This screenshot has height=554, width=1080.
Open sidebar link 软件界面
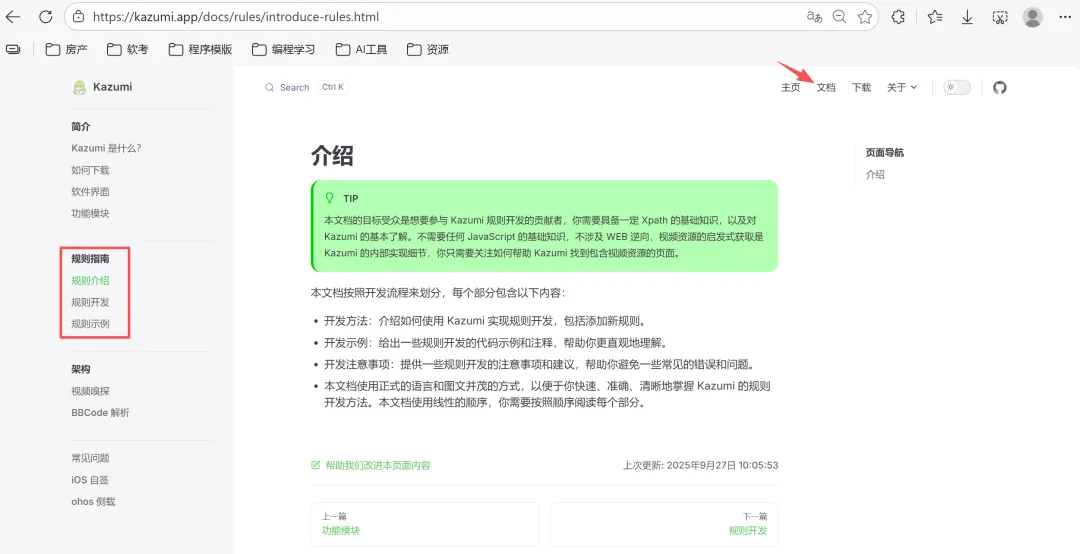coord(90,192)
